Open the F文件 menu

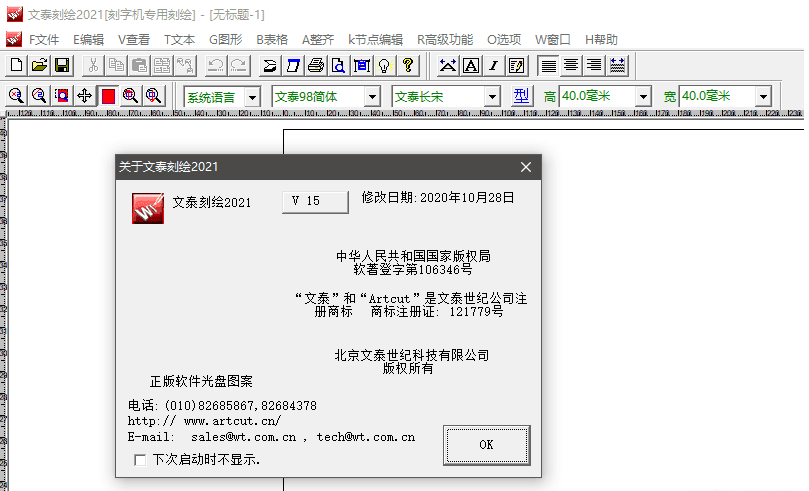tap(43, 40)
